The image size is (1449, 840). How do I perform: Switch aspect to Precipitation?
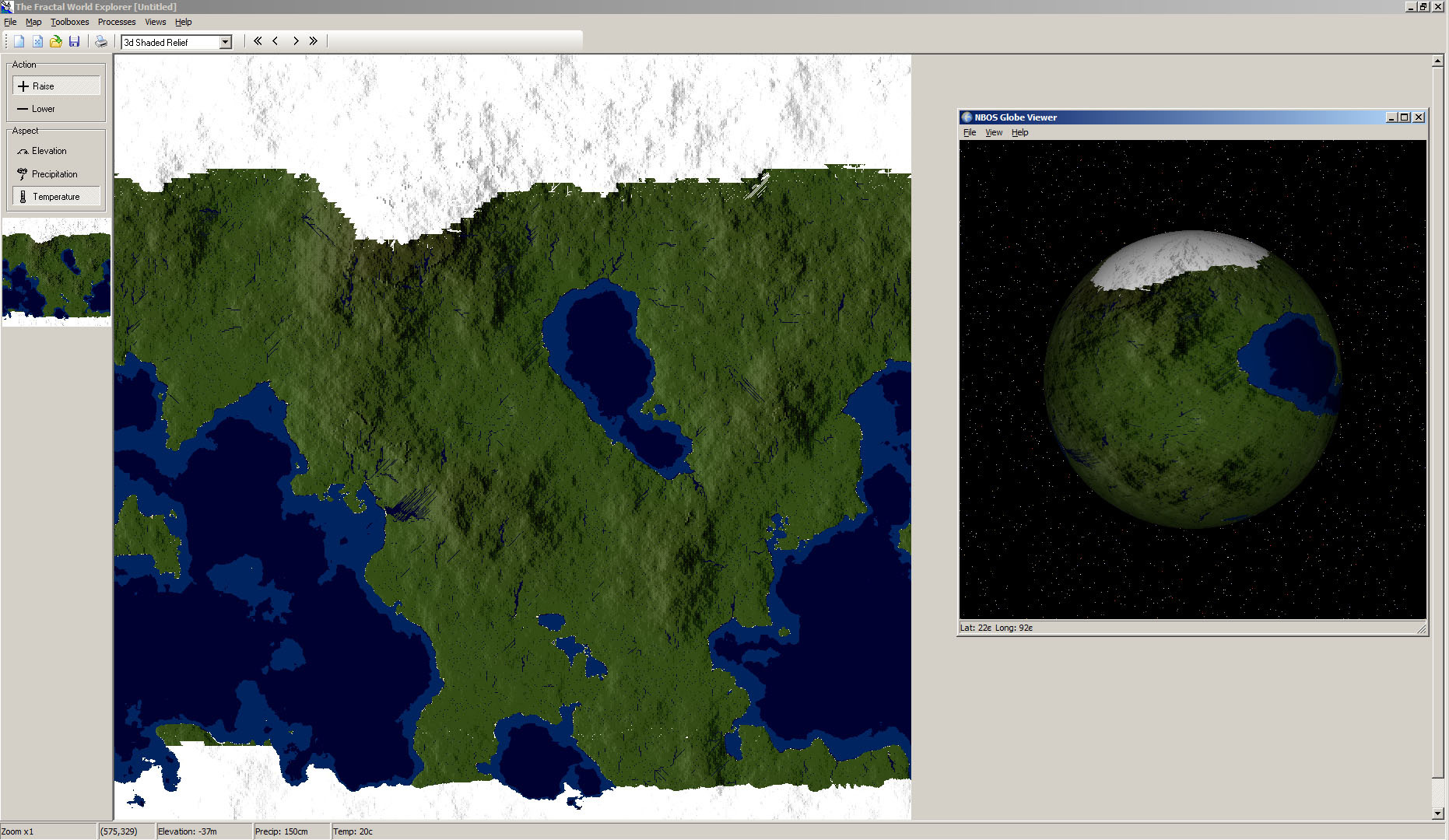point(57,174)
